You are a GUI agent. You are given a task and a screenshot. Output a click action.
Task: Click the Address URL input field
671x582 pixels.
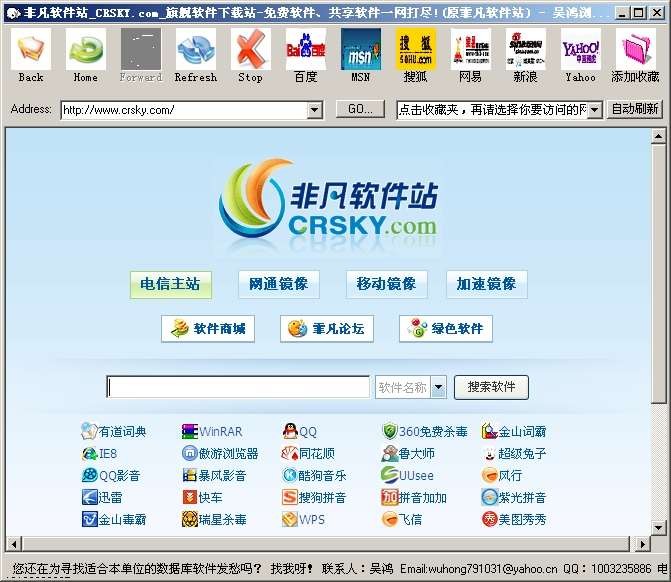(184, 110)
